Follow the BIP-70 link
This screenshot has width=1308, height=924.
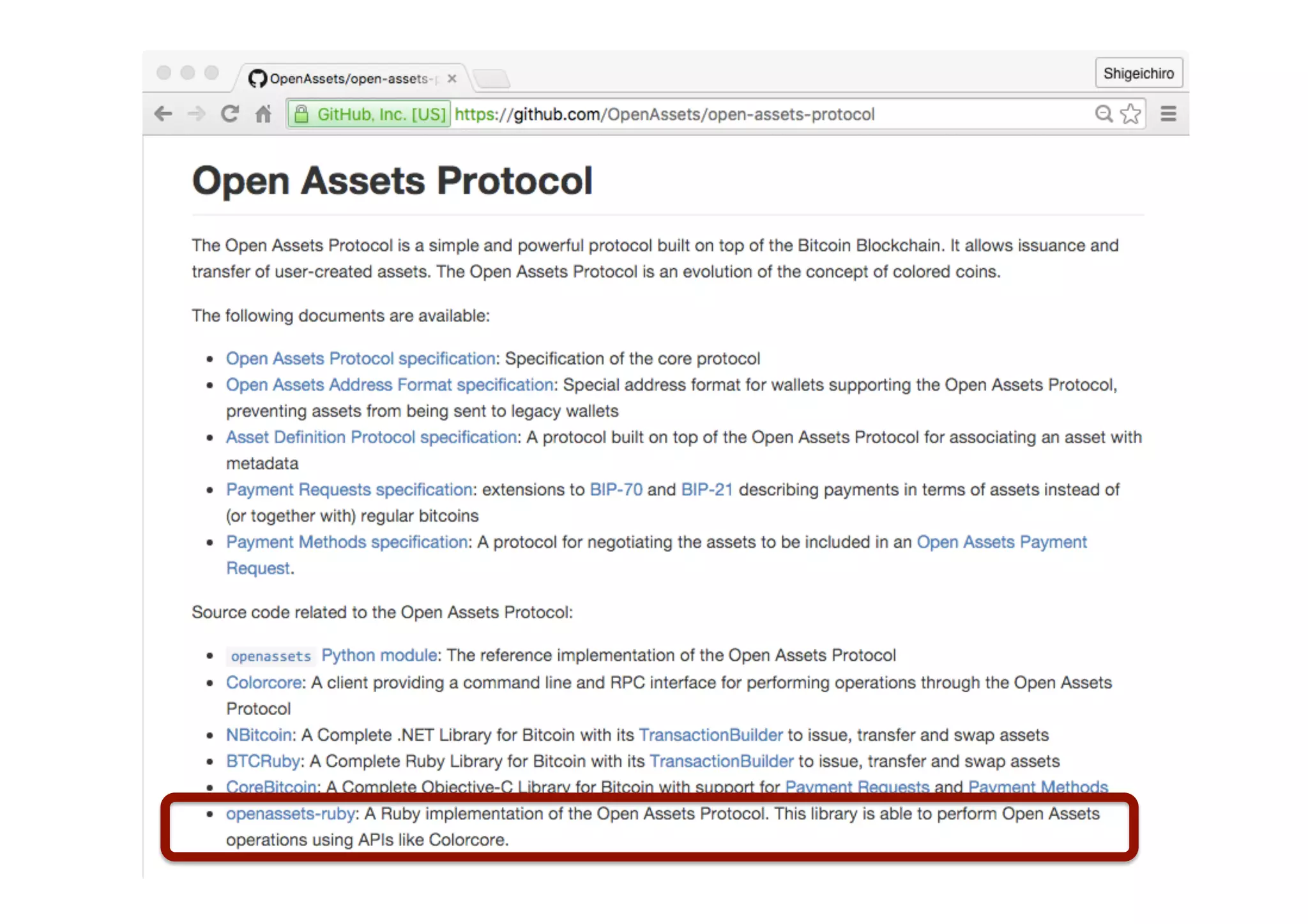tap(616, 489)
